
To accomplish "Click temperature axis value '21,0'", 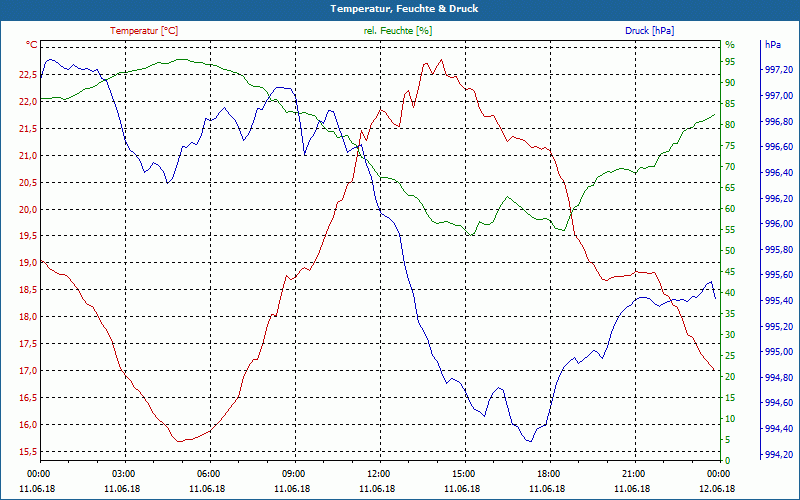I will (28, 156).
